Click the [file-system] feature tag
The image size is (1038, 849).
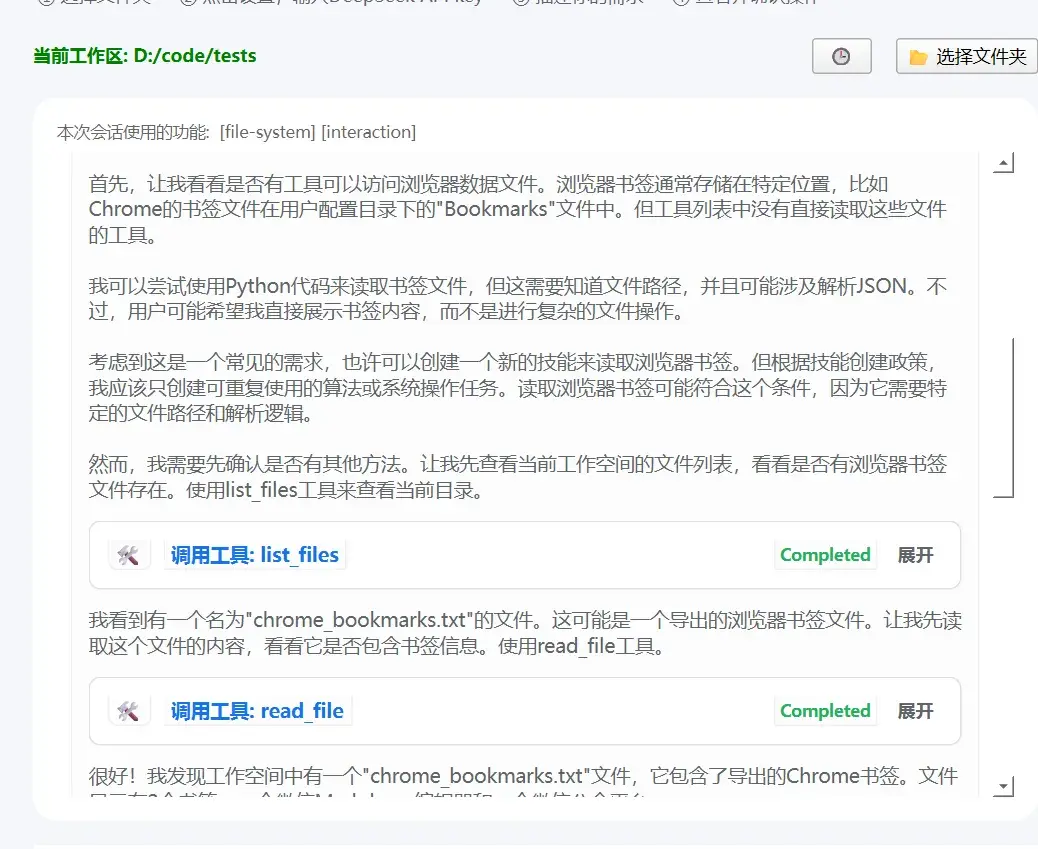coord(268,132)
